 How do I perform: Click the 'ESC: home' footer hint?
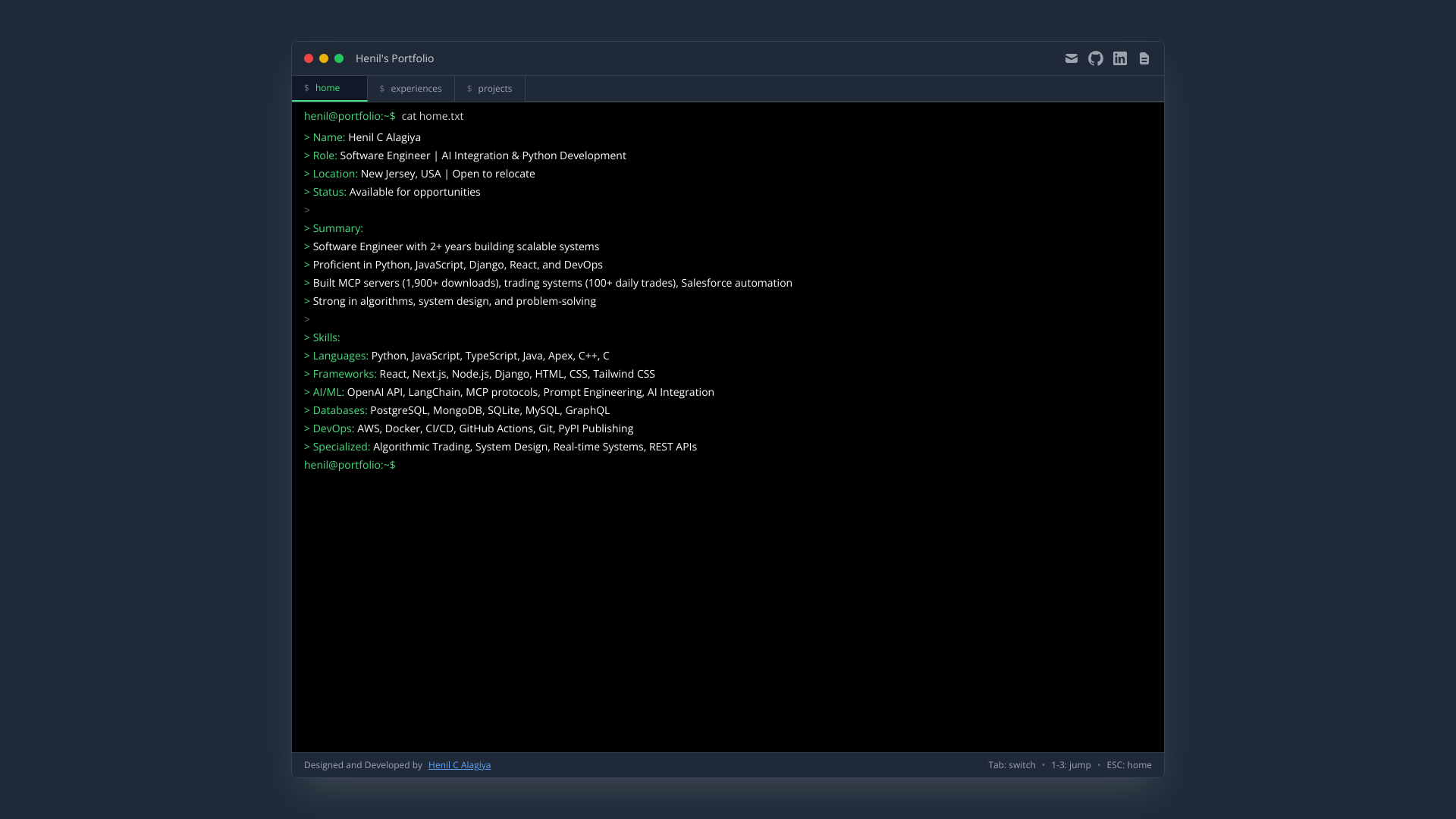pos(1129,765)
